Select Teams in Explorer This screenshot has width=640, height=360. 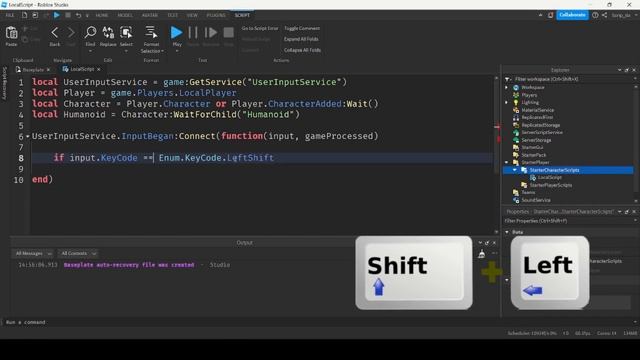(x=528, y=193)
